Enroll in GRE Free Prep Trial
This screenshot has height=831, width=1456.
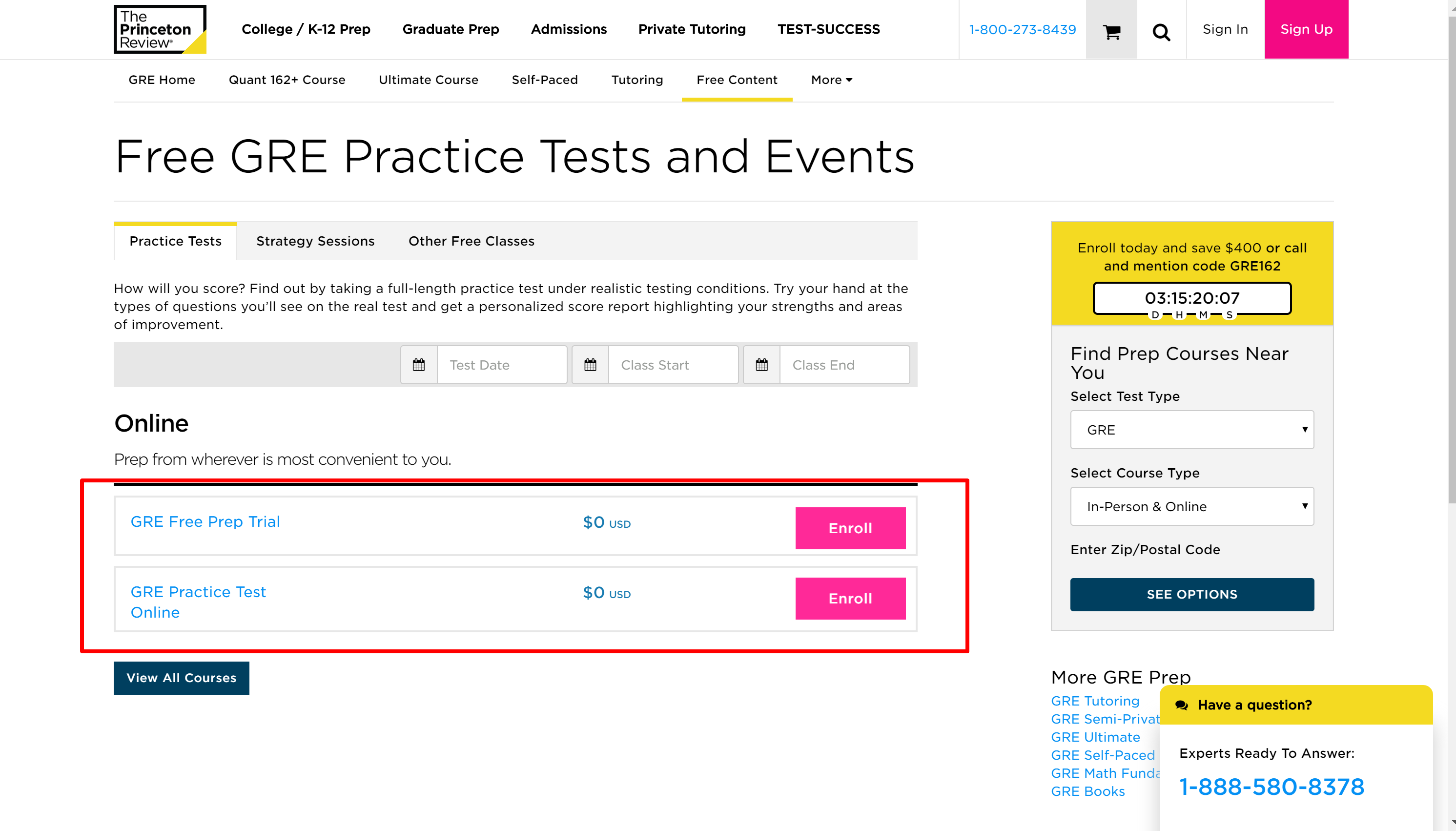coord(850,528)
